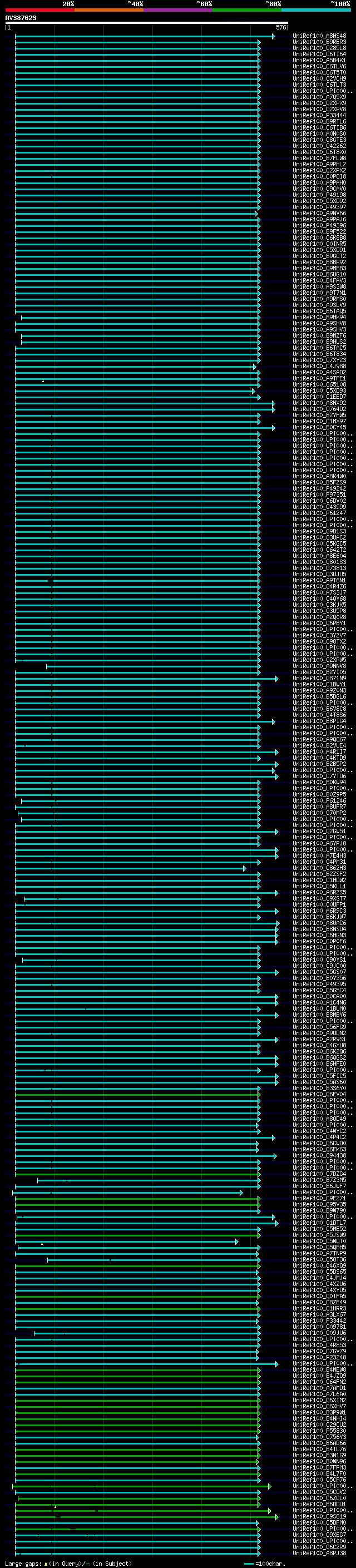Image resolution: width=356 pixels, height=1568 pixels.
Task: Select the UniRef100_B8PIG4 label
Action: [x=319, y=721]
